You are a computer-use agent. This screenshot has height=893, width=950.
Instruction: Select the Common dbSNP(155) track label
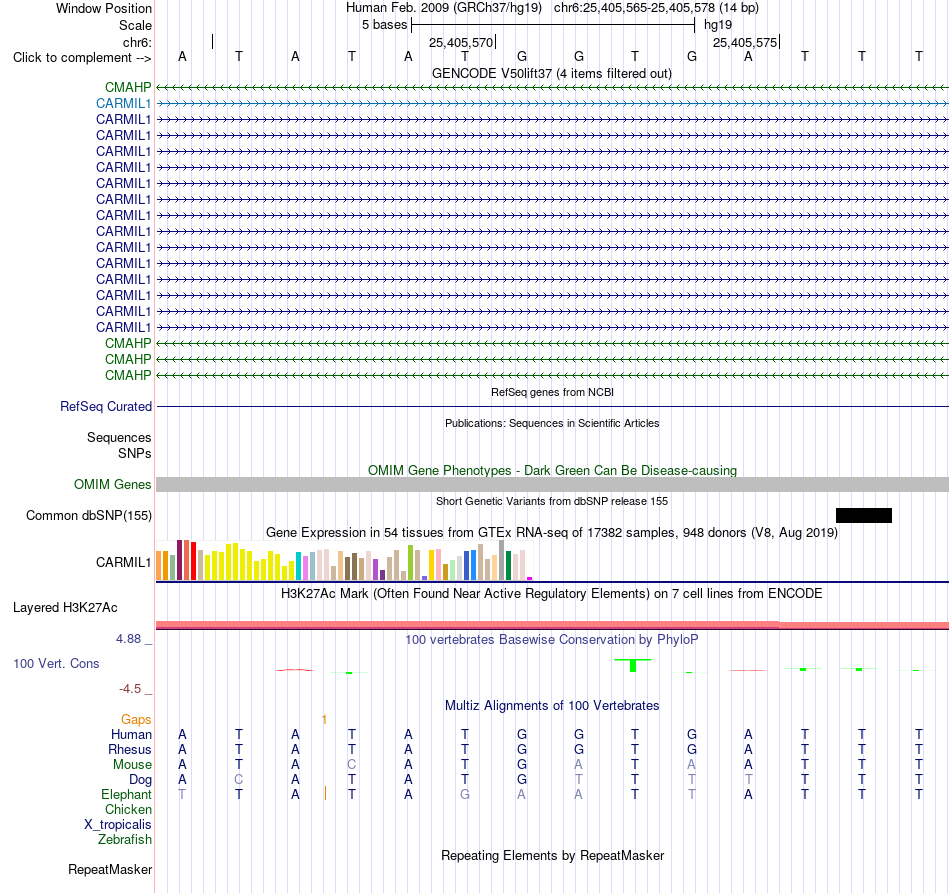click(x=89, y=516)
